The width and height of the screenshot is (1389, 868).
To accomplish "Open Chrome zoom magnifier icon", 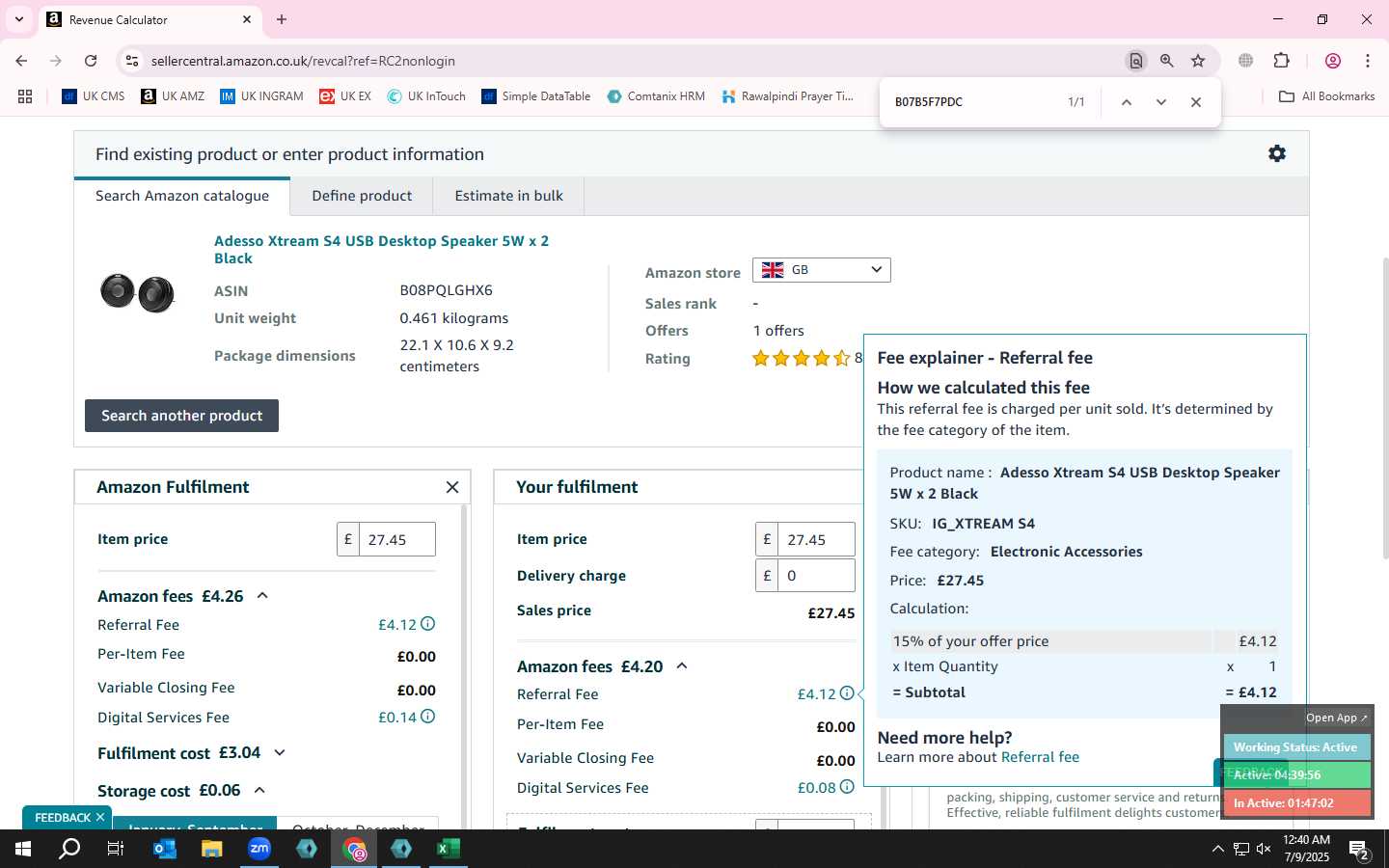I will click(x=1167, y=61).
